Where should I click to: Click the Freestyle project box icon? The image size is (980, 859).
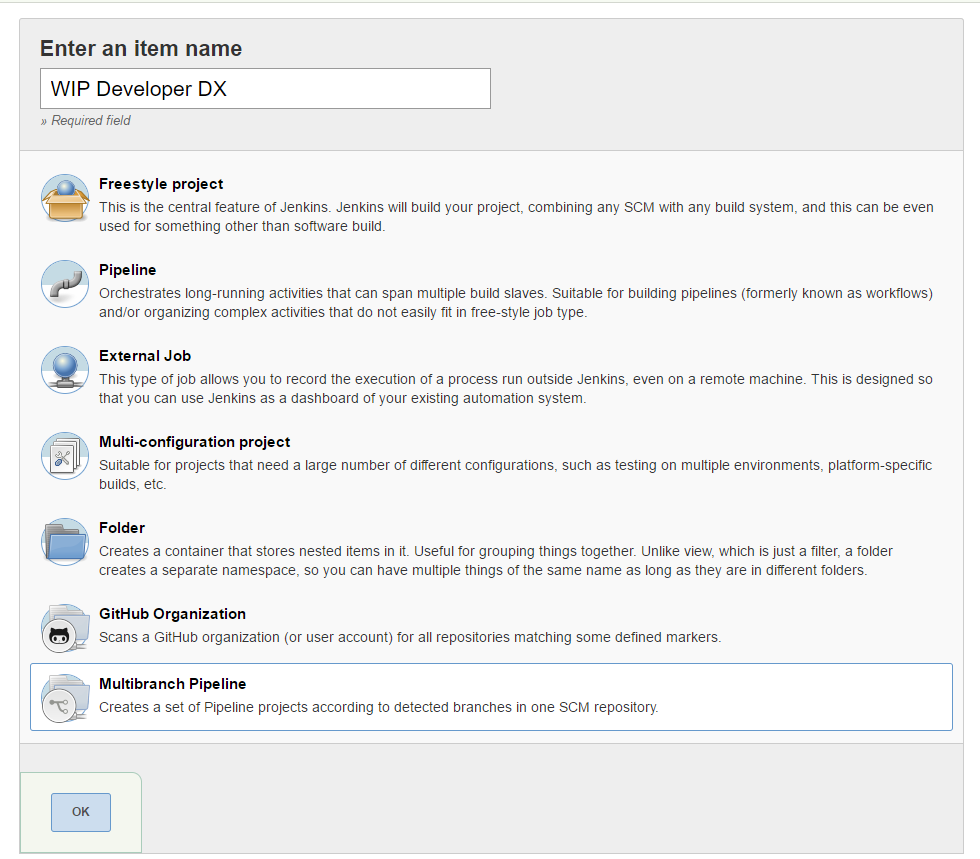[65, 198]
